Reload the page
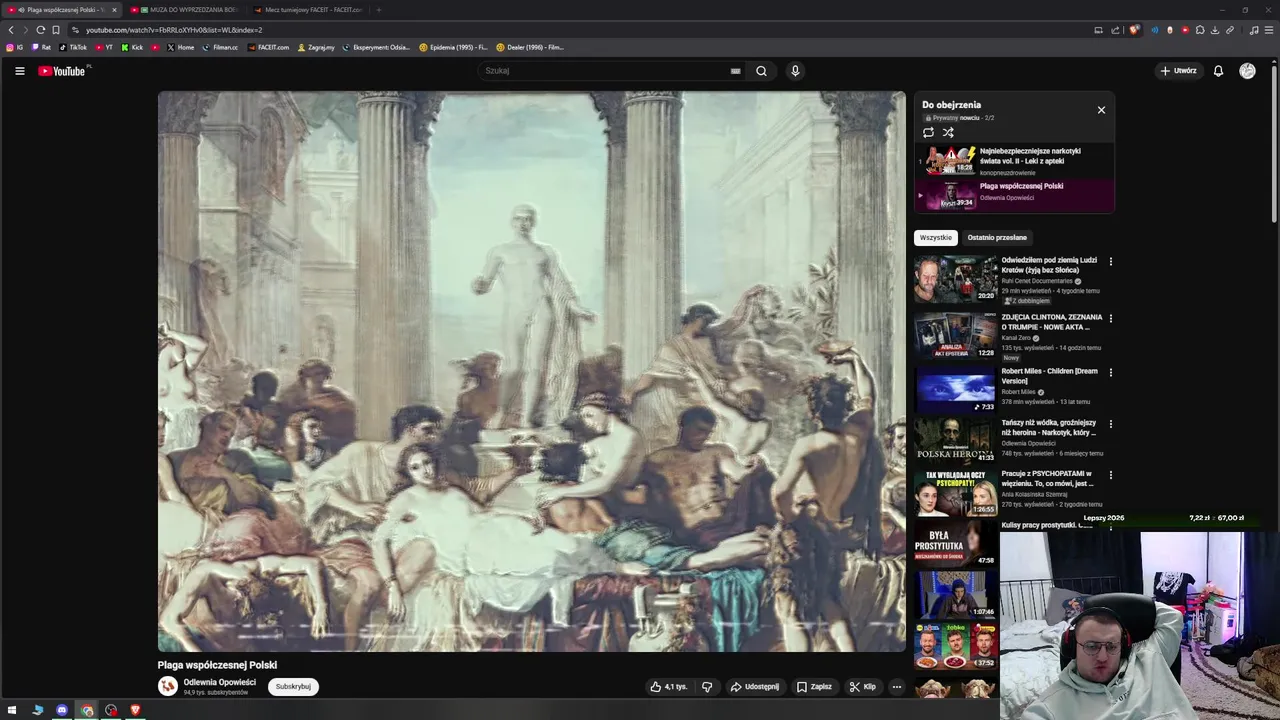Image resolution: width=1280 pixels, height=720 pixels. point(40,30)
